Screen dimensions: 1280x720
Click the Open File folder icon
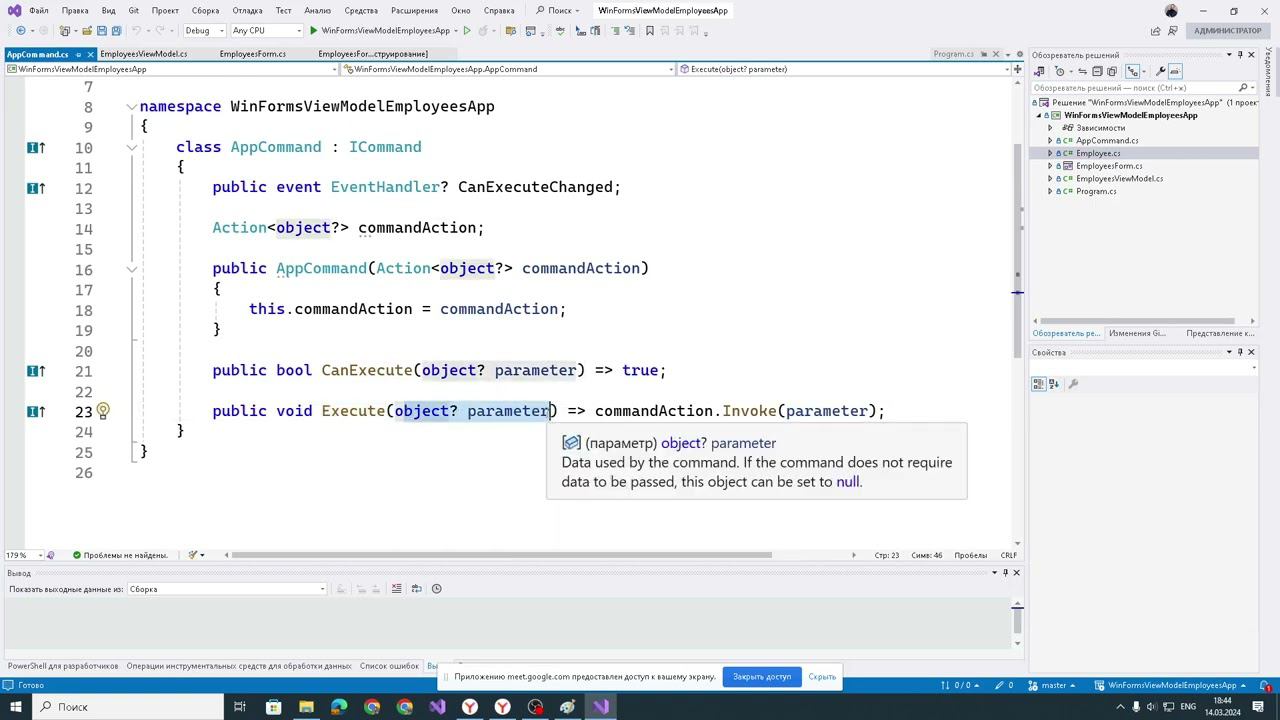[x=86, y=31]
